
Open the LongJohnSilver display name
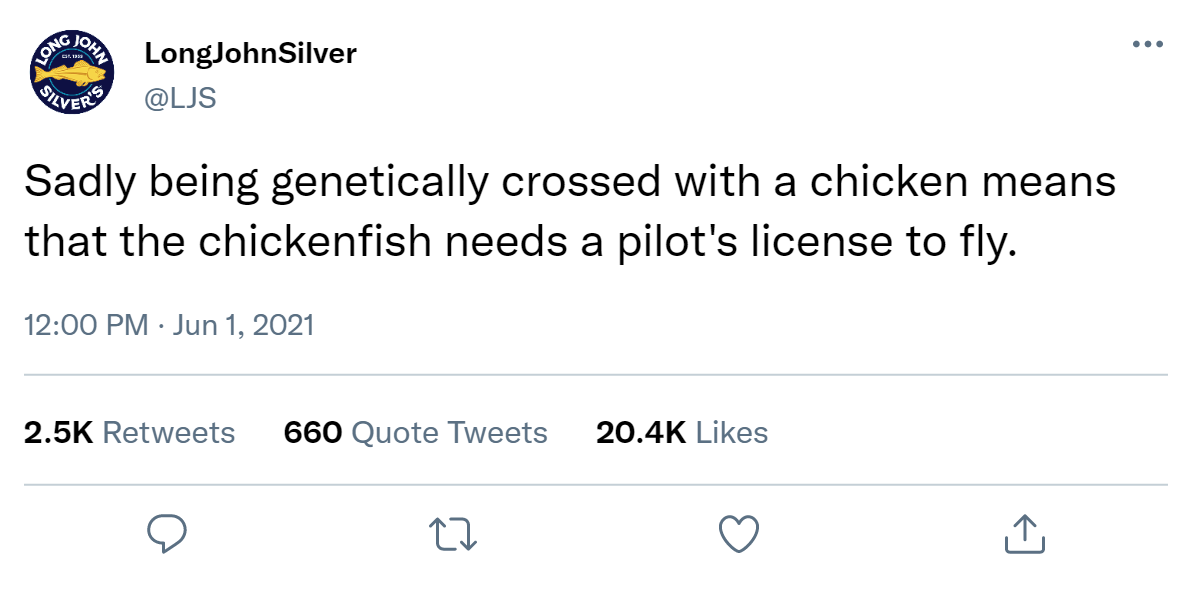coord(250,53)
